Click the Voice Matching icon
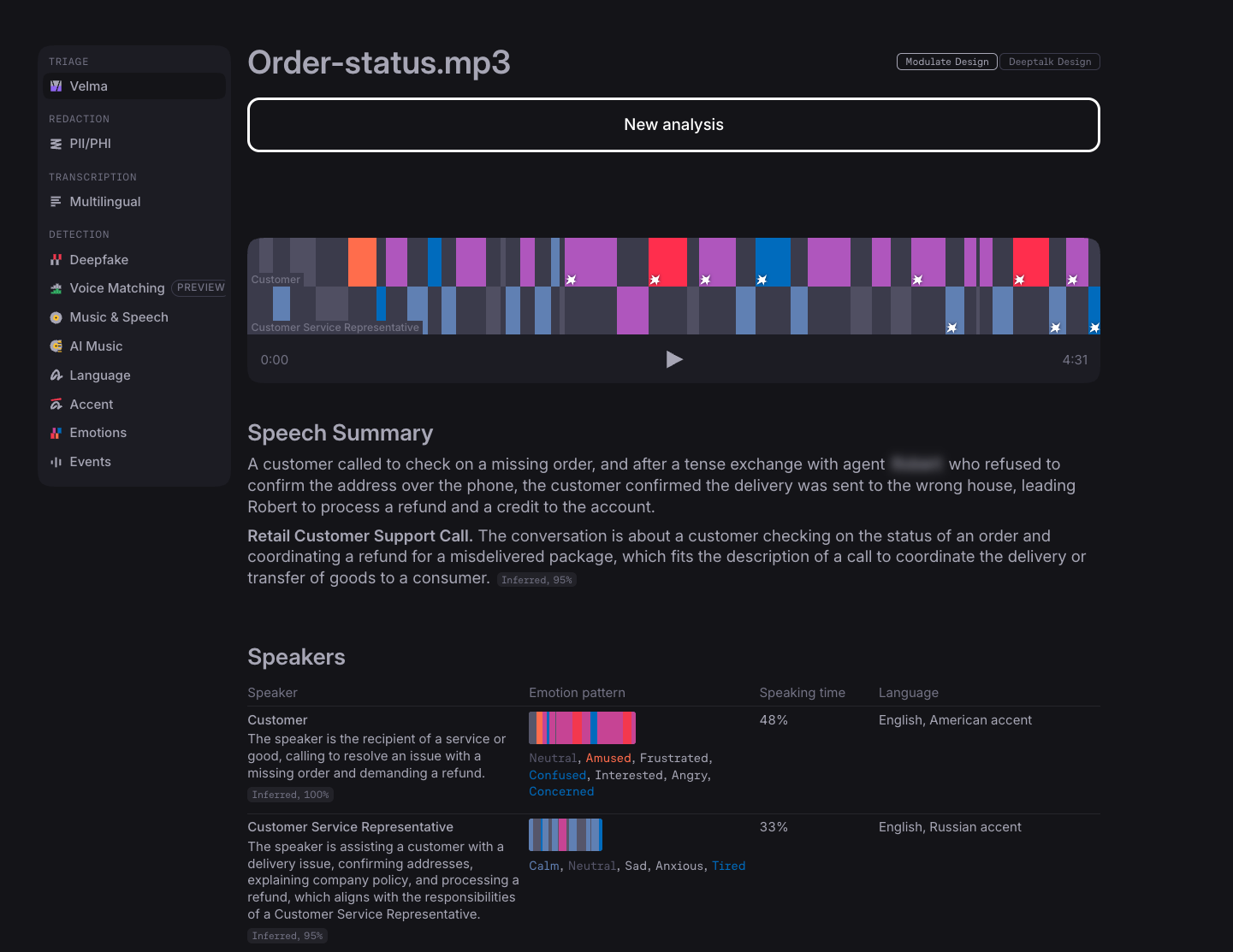This screenshot has height=952, width=1233. 56,288
